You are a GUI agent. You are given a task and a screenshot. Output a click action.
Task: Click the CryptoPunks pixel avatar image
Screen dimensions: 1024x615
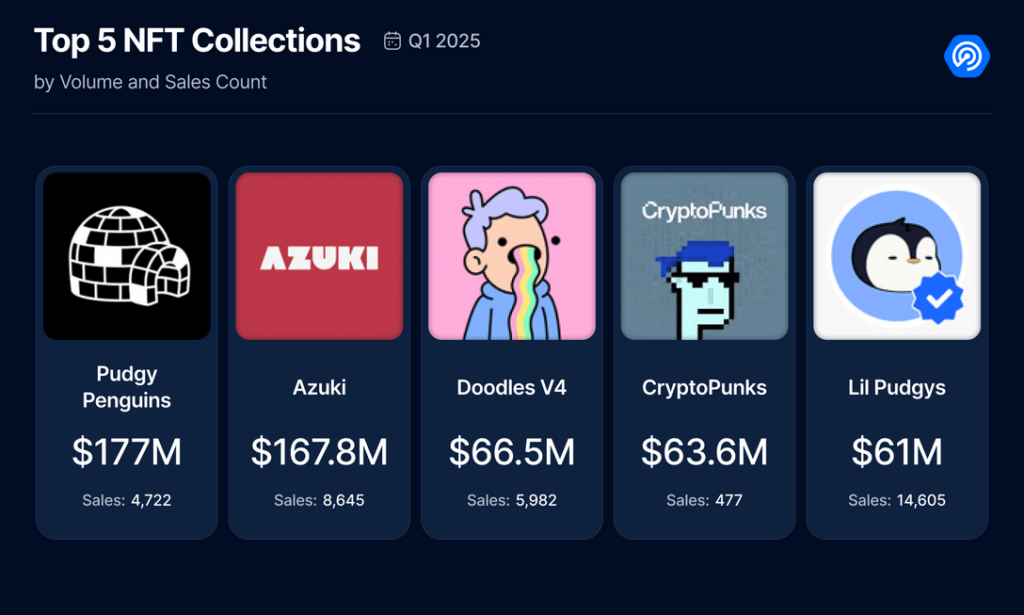[x=704, y=256]
